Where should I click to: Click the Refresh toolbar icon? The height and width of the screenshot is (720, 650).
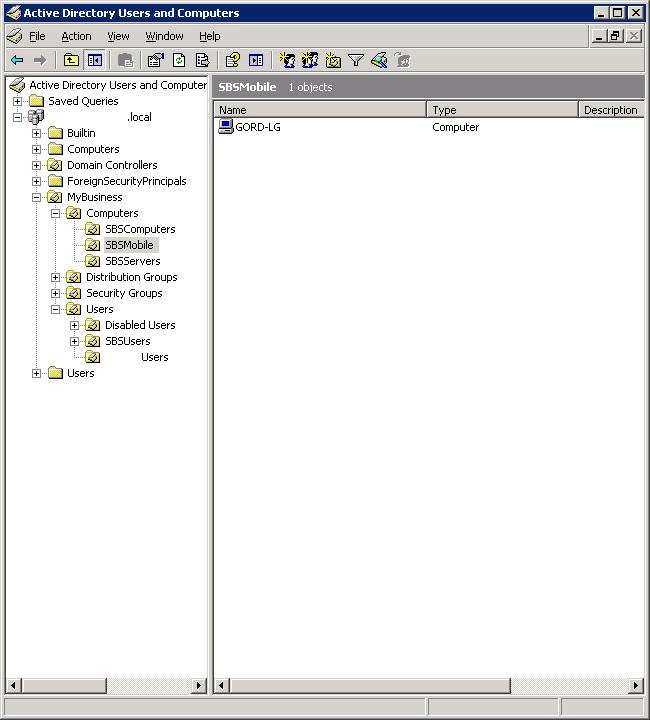[x=179, y=60]
